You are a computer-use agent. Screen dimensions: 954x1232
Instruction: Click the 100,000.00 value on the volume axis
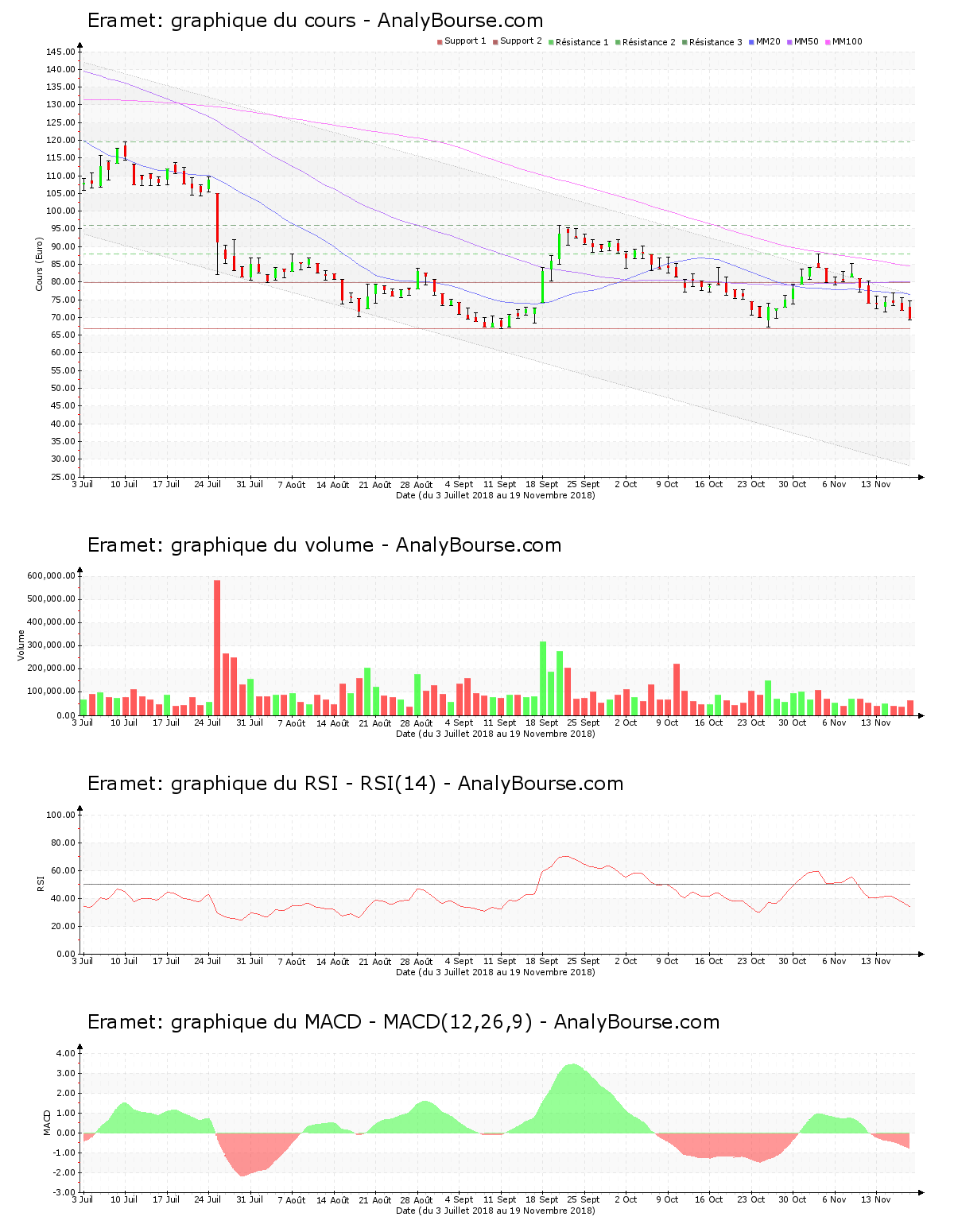coord(51,692)
